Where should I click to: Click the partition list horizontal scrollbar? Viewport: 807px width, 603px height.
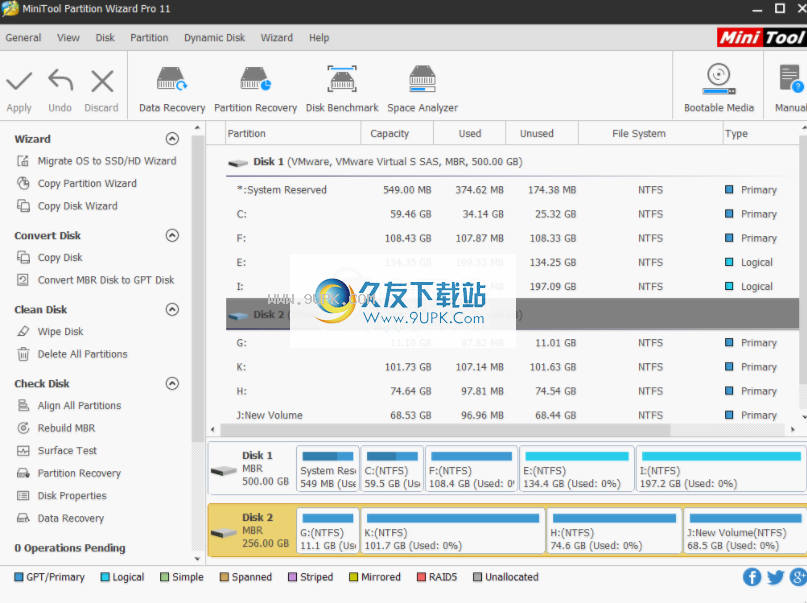(x=445, y=430)
